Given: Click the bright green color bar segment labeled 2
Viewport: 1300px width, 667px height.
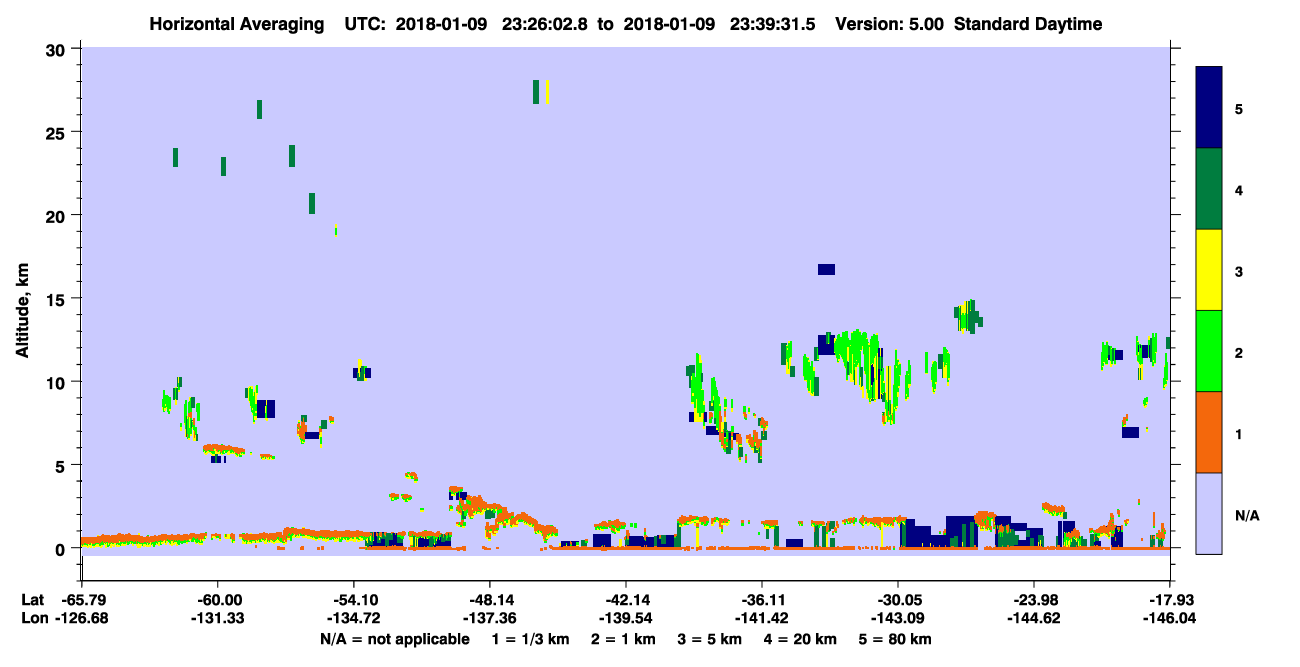Looking at the screenshot, I should (x=1209, y=351).
